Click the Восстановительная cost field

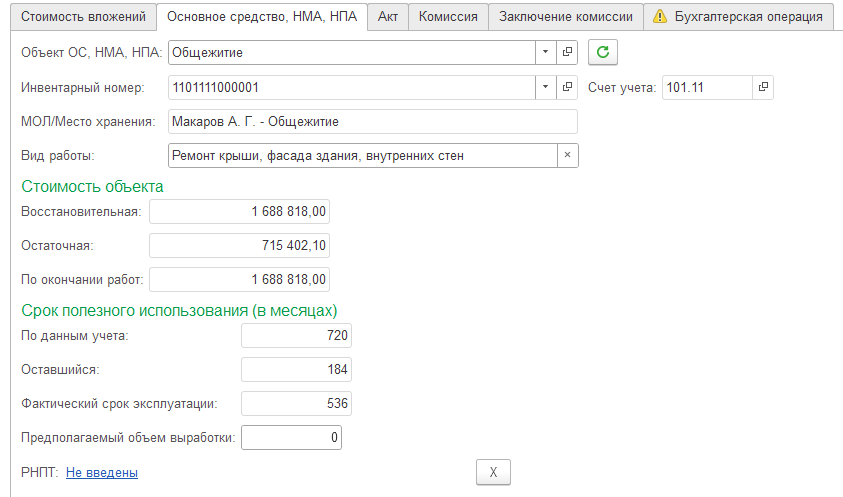(x=239, y=211)
